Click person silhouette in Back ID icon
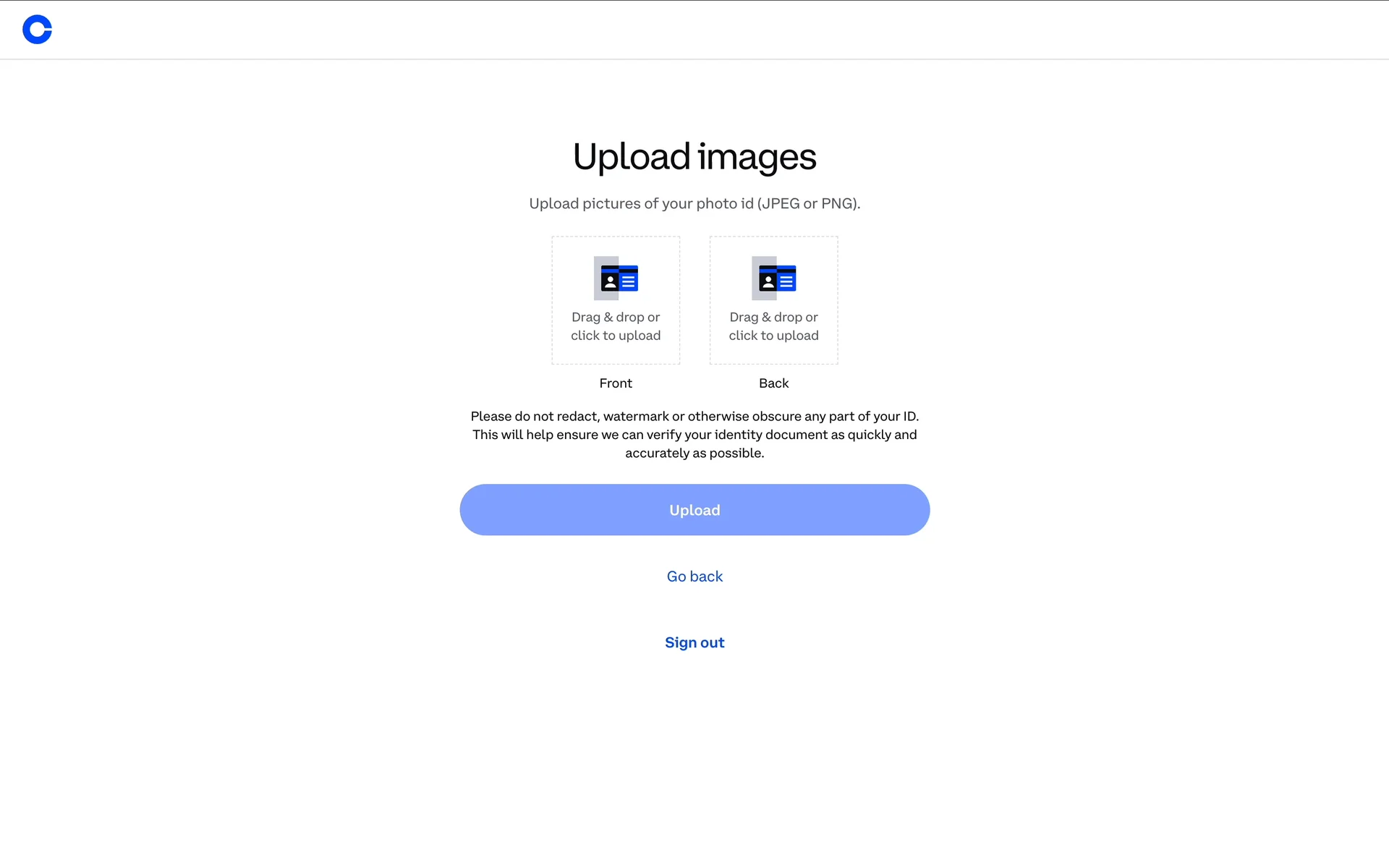 click(768, 281)
